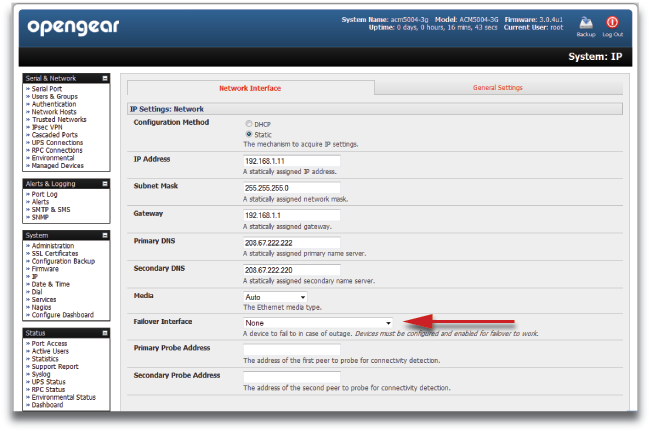Go to Configuration Backup page

tap(64, 260)
